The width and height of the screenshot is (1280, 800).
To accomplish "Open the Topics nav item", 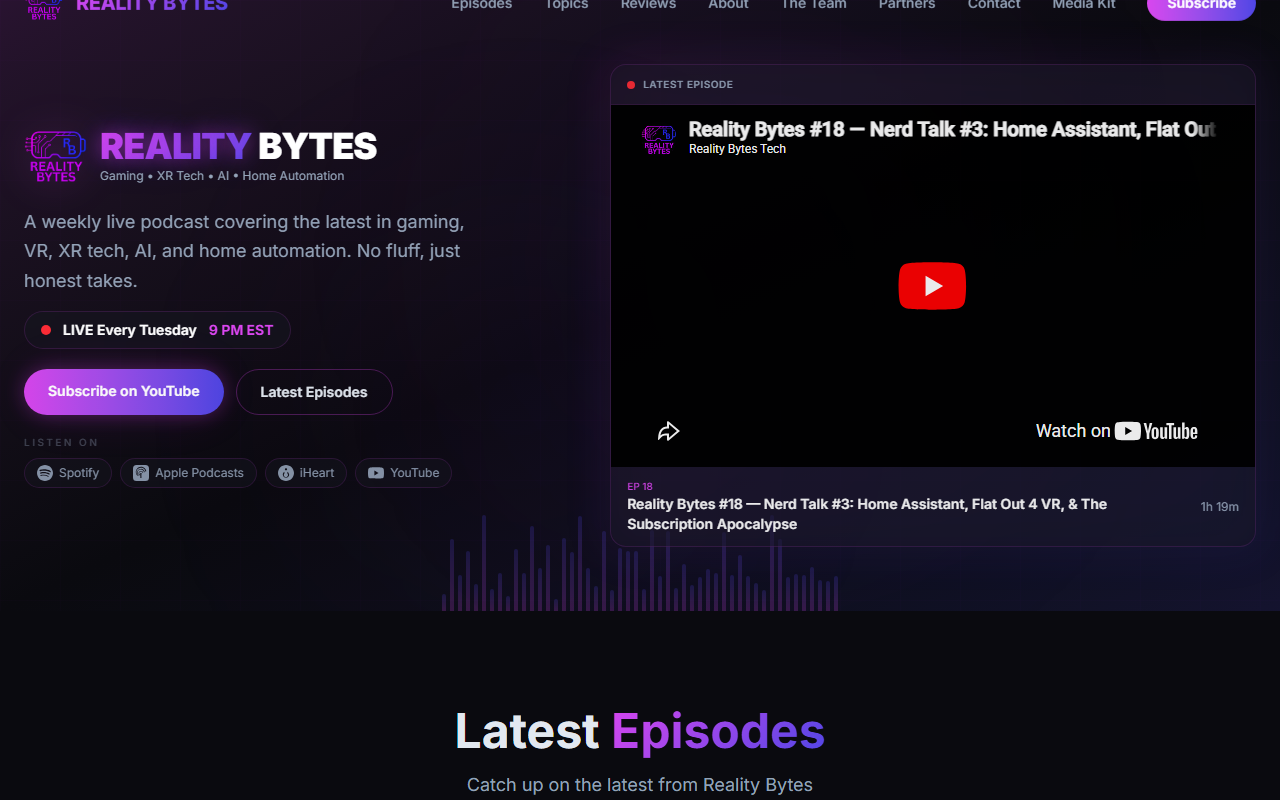I will click(566, 5).
